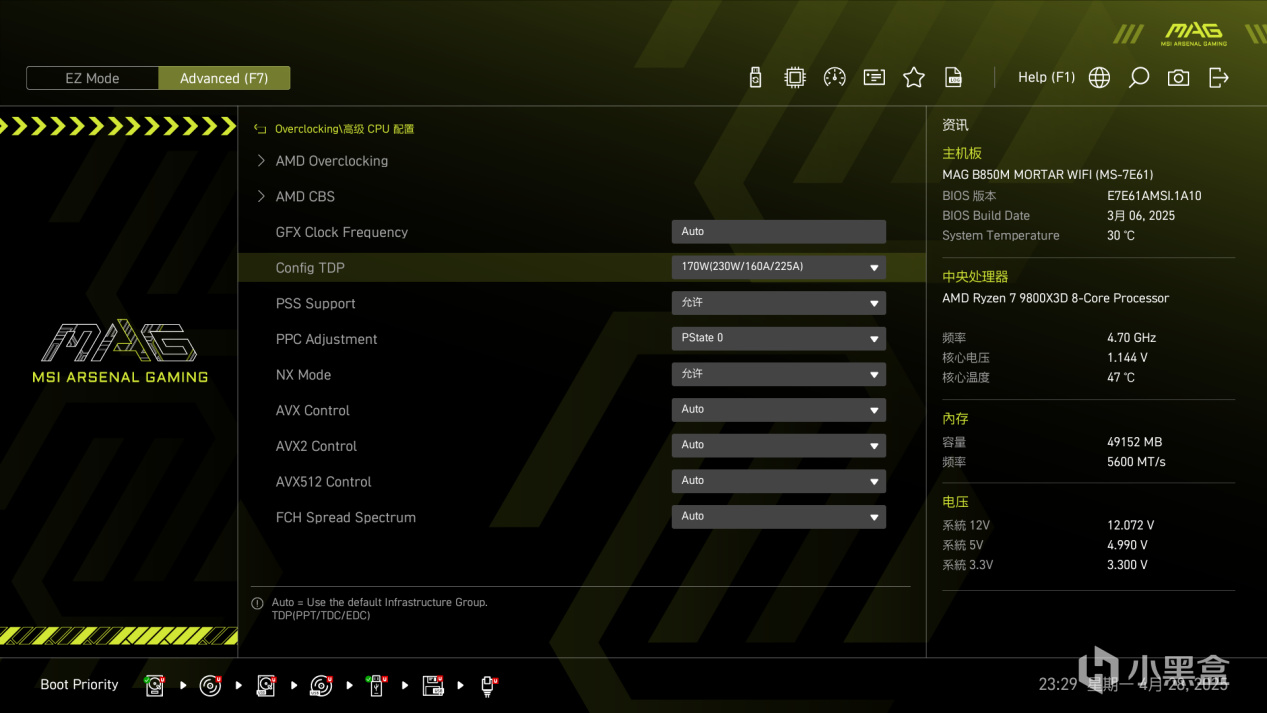Click the 3.300 V system voltage value

pos(1127,565)
